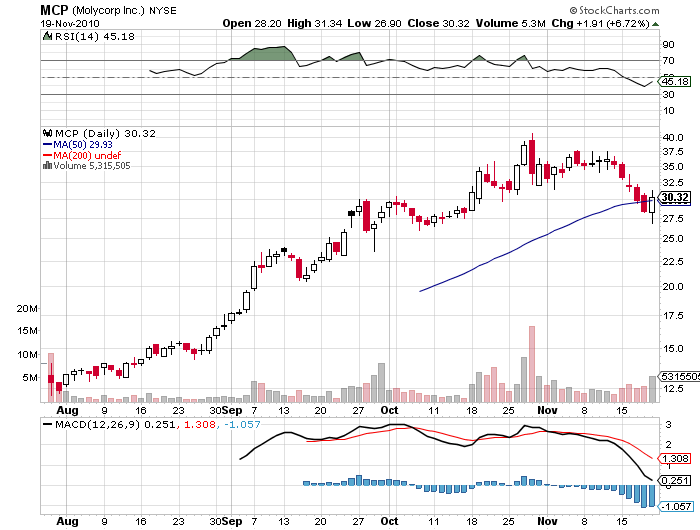Screen dimensions: 700x530
Task: Click the "MA(50) 29.93" legend text
Action: (83, 145)
